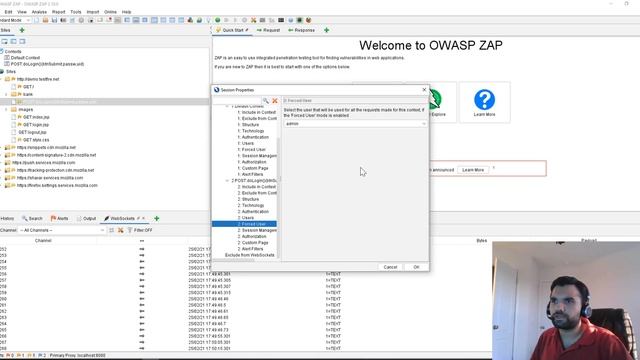Click the Learn More button by announcement

[473, 170]
